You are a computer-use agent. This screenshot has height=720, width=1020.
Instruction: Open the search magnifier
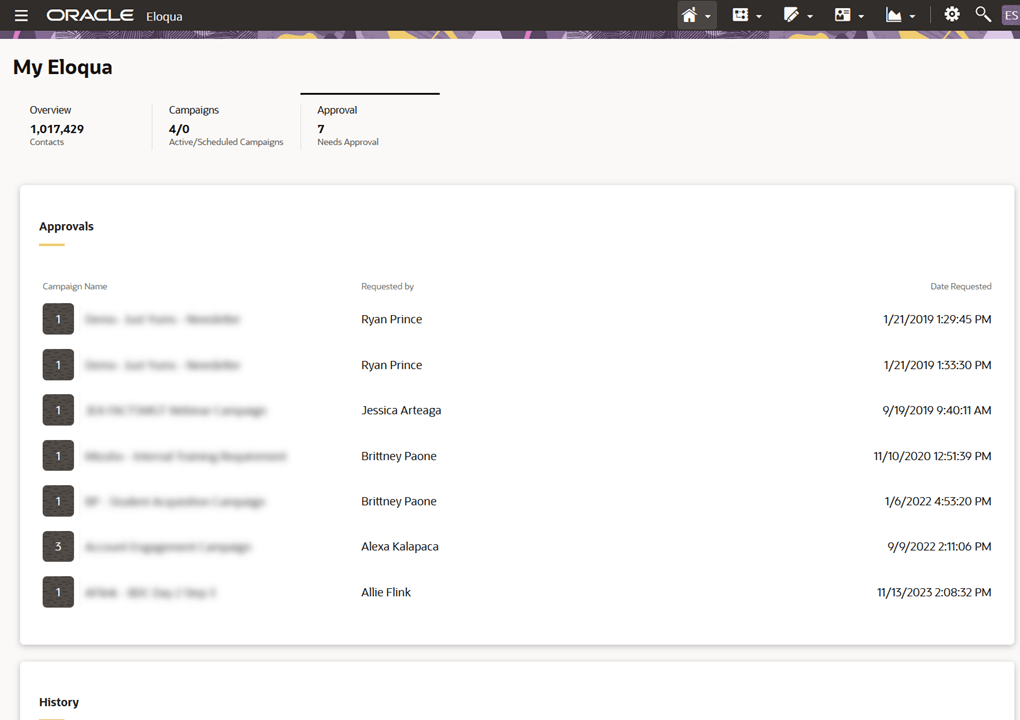pyautogui.click(x=983, y=14)
